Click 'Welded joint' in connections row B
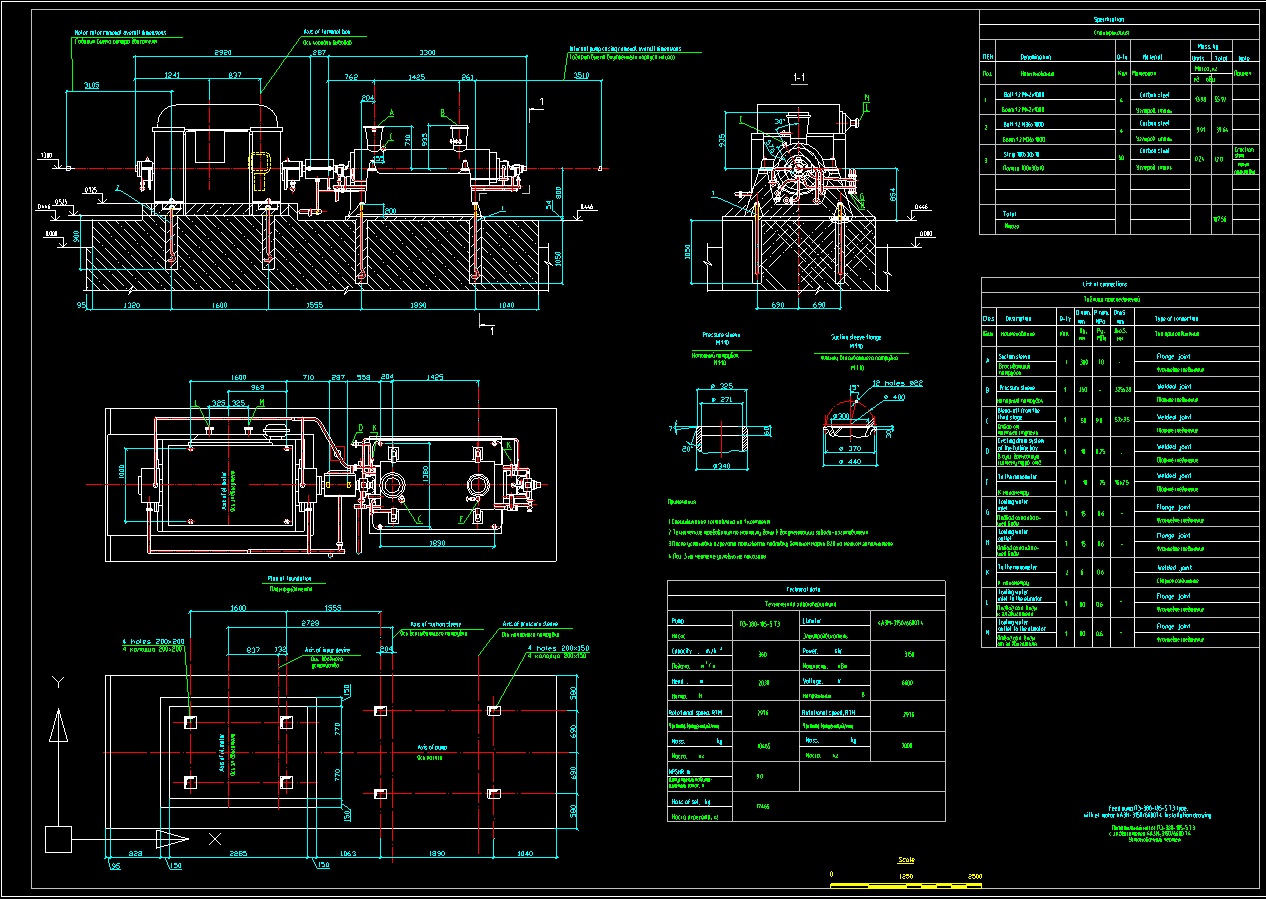The image size is (1266, 899). click(1173, 386)
